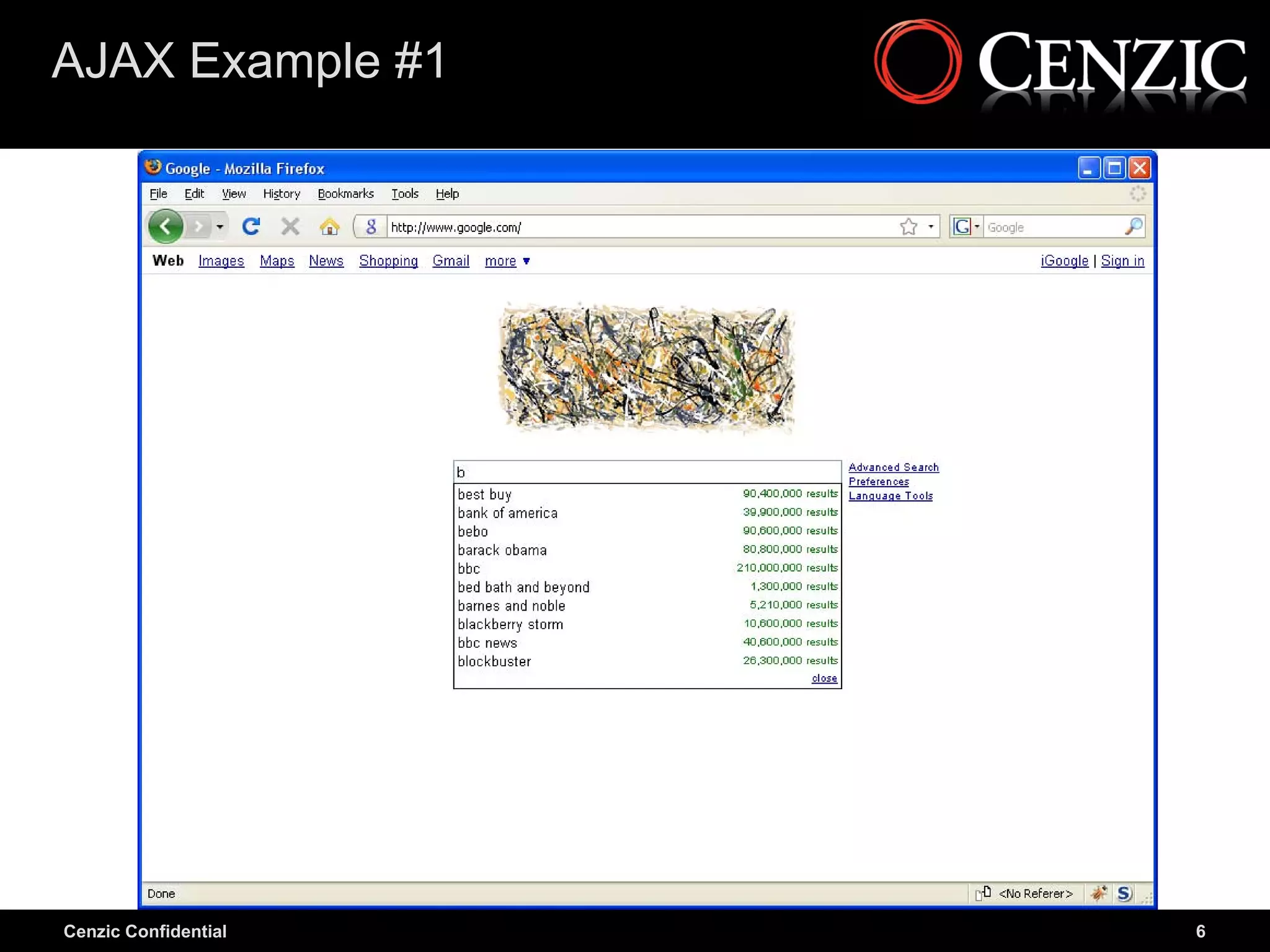Open the Bookmarks menu
This screenshot has height=952, width=1270.
[345, 194]
